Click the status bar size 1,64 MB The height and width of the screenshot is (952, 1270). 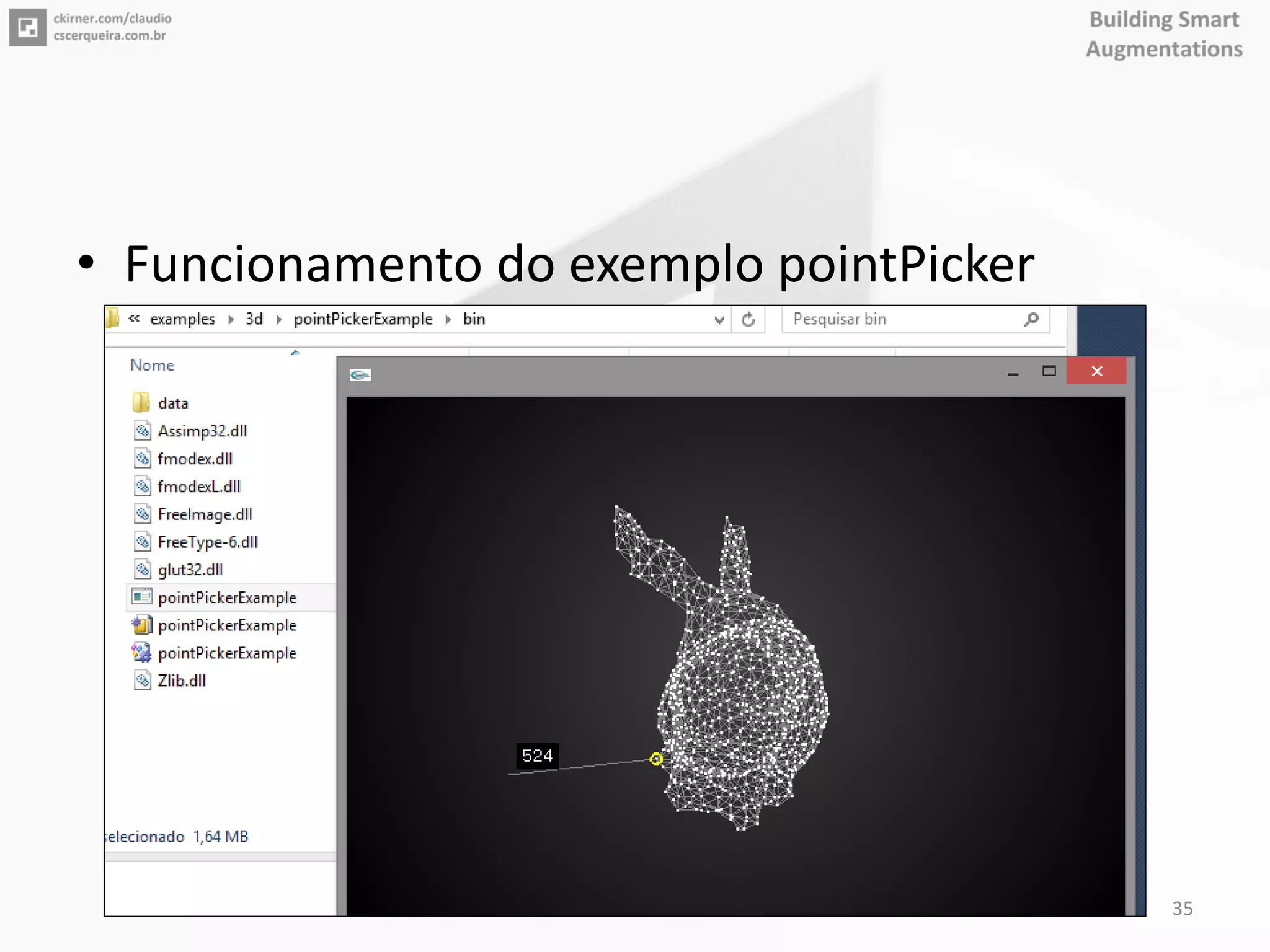[x=220, y=837]
